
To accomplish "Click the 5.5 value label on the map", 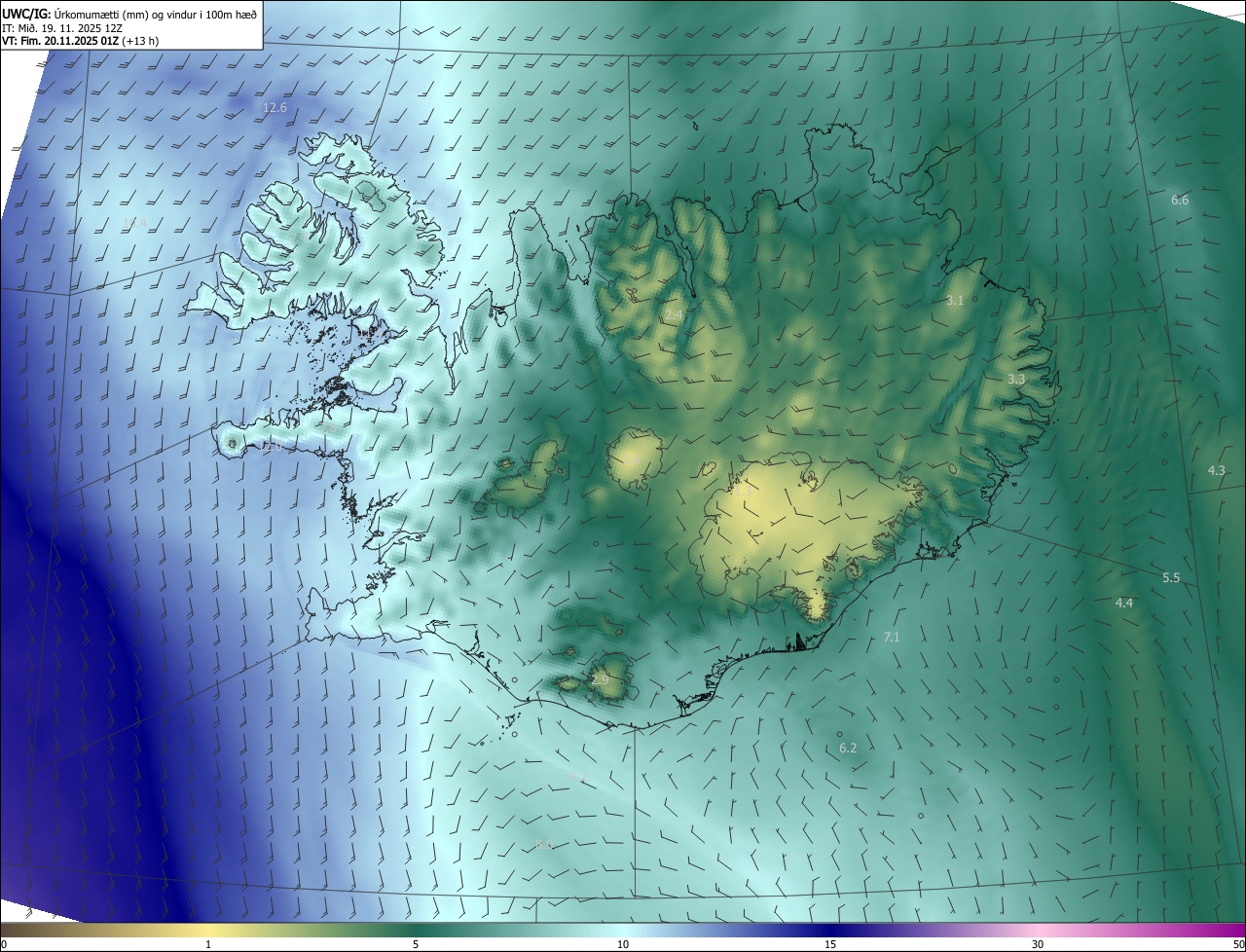I will [1171, 577].
